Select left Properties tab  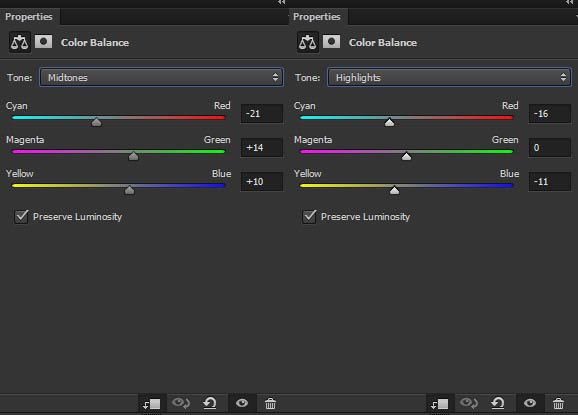click(29, 17)
